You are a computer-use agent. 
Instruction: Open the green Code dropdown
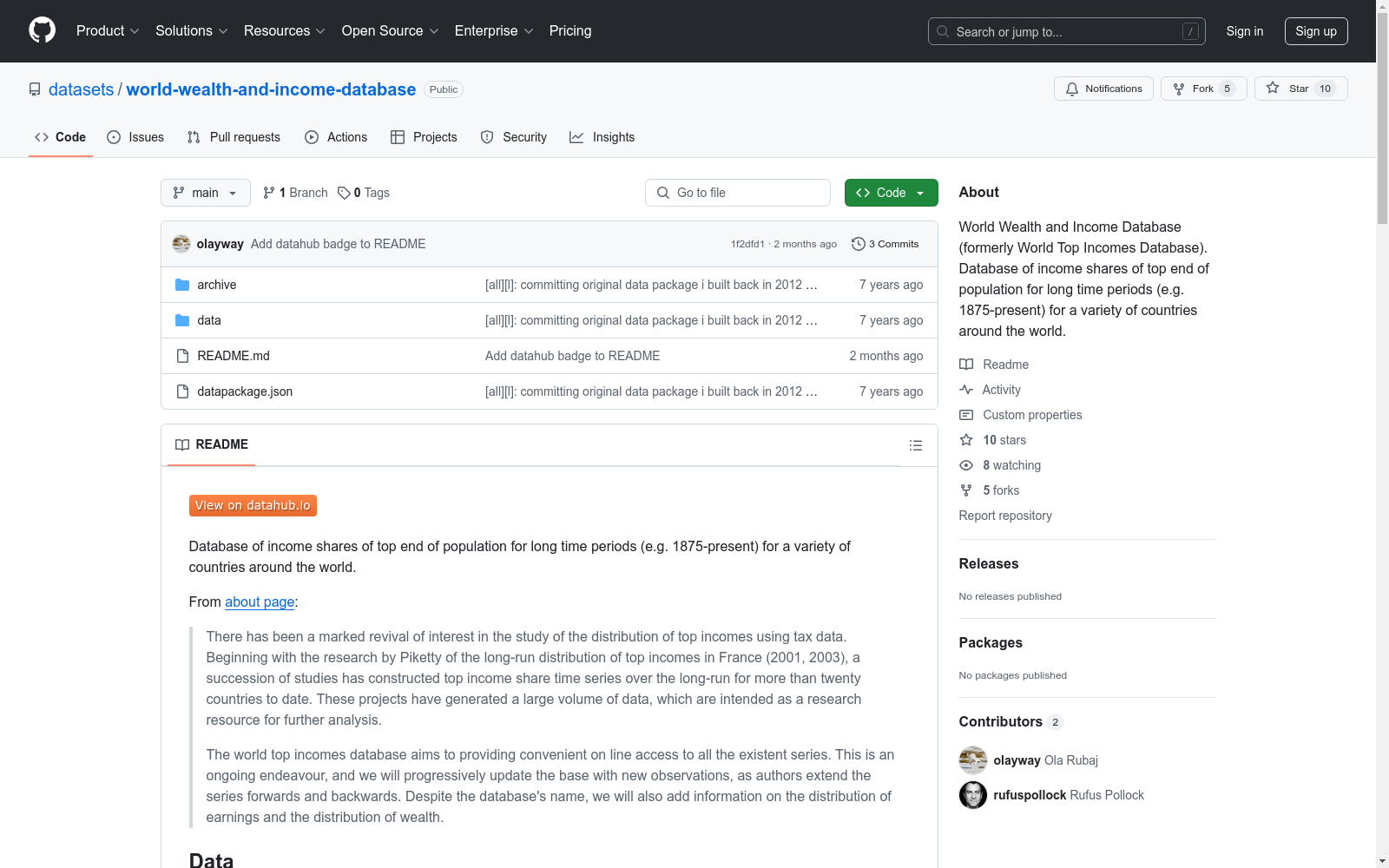[x=891, y=193]
